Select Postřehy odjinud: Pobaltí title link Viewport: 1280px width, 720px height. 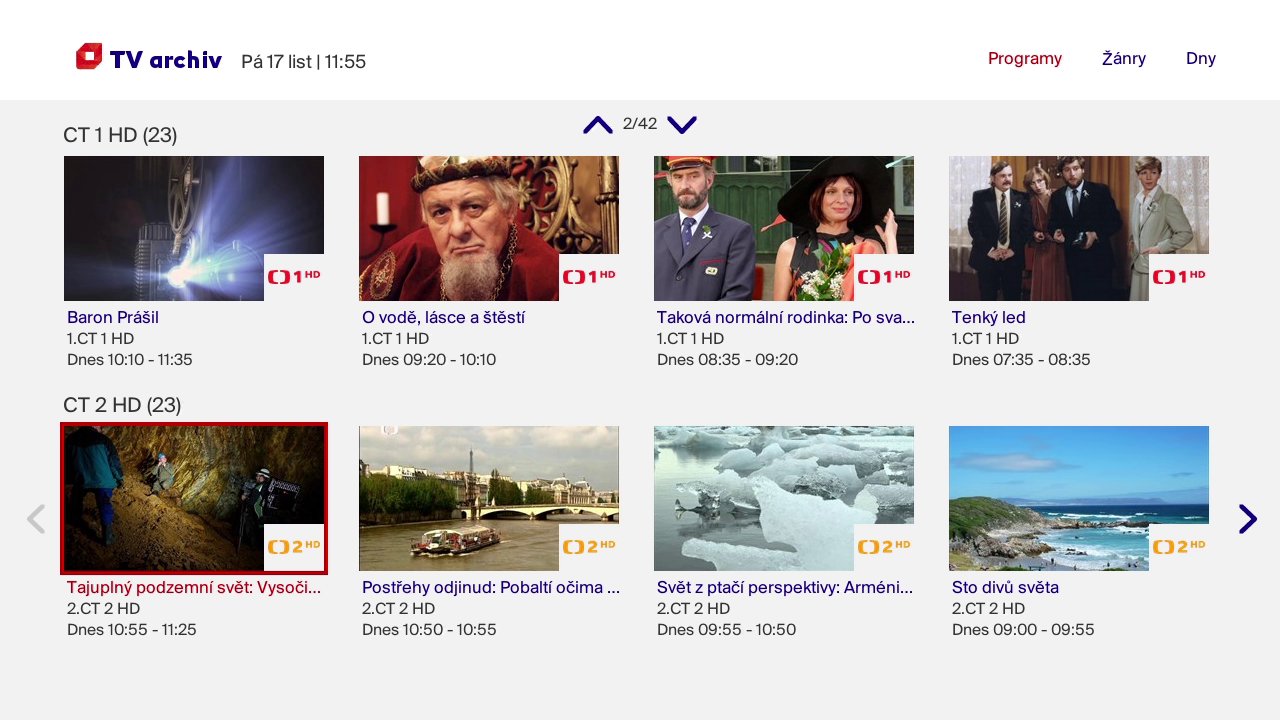pos(491,587)
